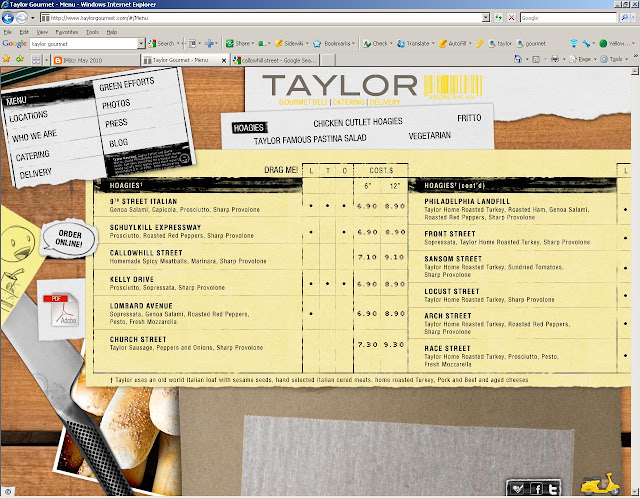Image resolution: width=640 pixels, height=499 pixels.
Task: Click the DRAG ME! menu handle
Action: click(x=281, y=170)
